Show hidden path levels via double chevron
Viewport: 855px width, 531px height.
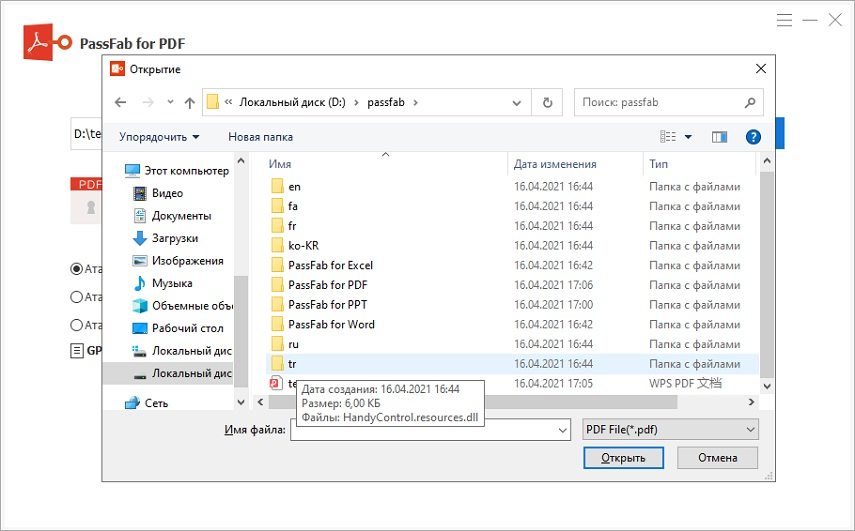tap(228, 102)
